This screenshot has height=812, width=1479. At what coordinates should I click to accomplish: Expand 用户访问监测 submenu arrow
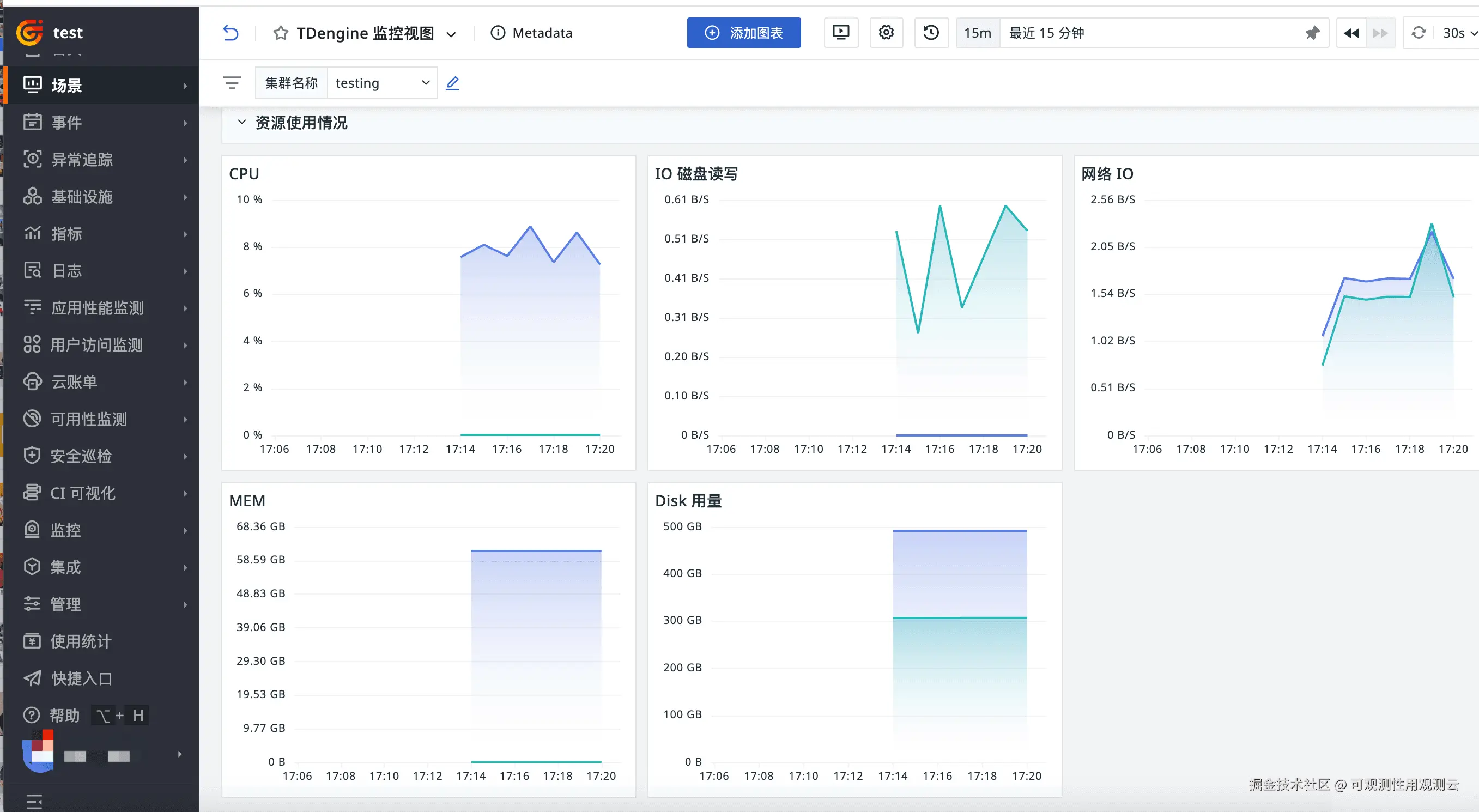coord(185,345)
